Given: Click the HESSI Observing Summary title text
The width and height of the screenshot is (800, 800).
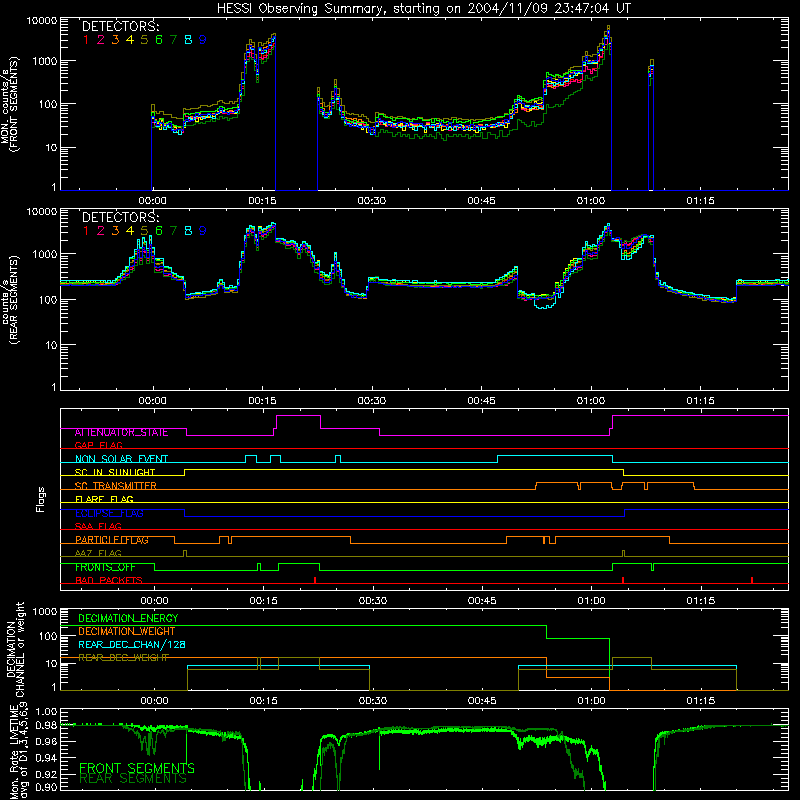Looking at the screenshot, I should (423, 9).
